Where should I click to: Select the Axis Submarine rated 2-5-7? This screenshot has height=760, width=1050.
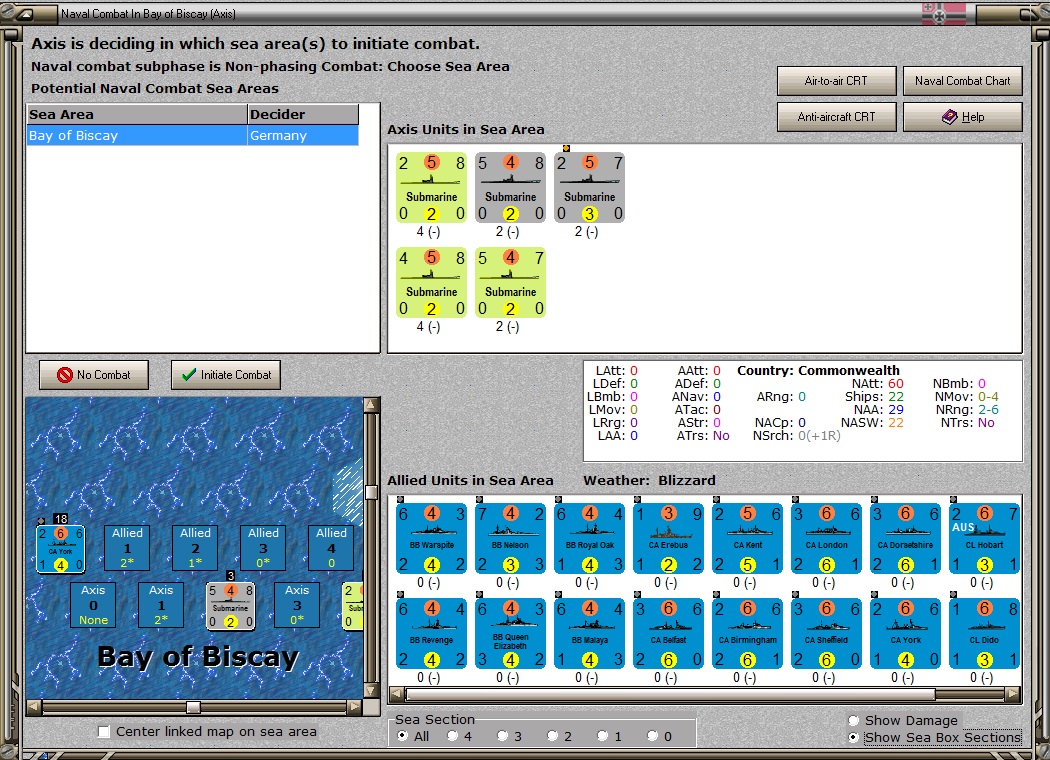(x=589, y=187)
